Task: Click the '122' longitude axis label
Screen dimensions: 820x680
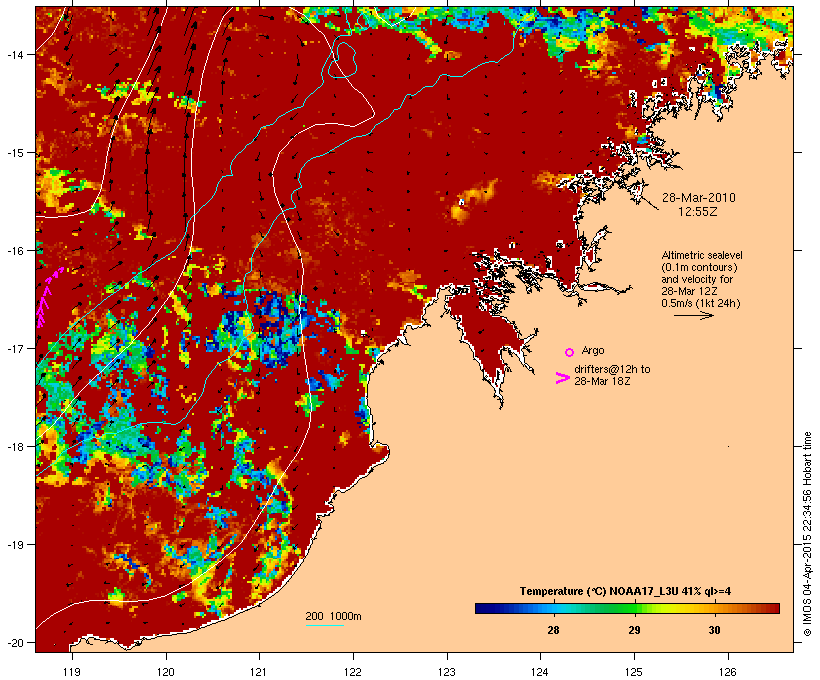Action: pyautogui.click(x=353, y=672)
